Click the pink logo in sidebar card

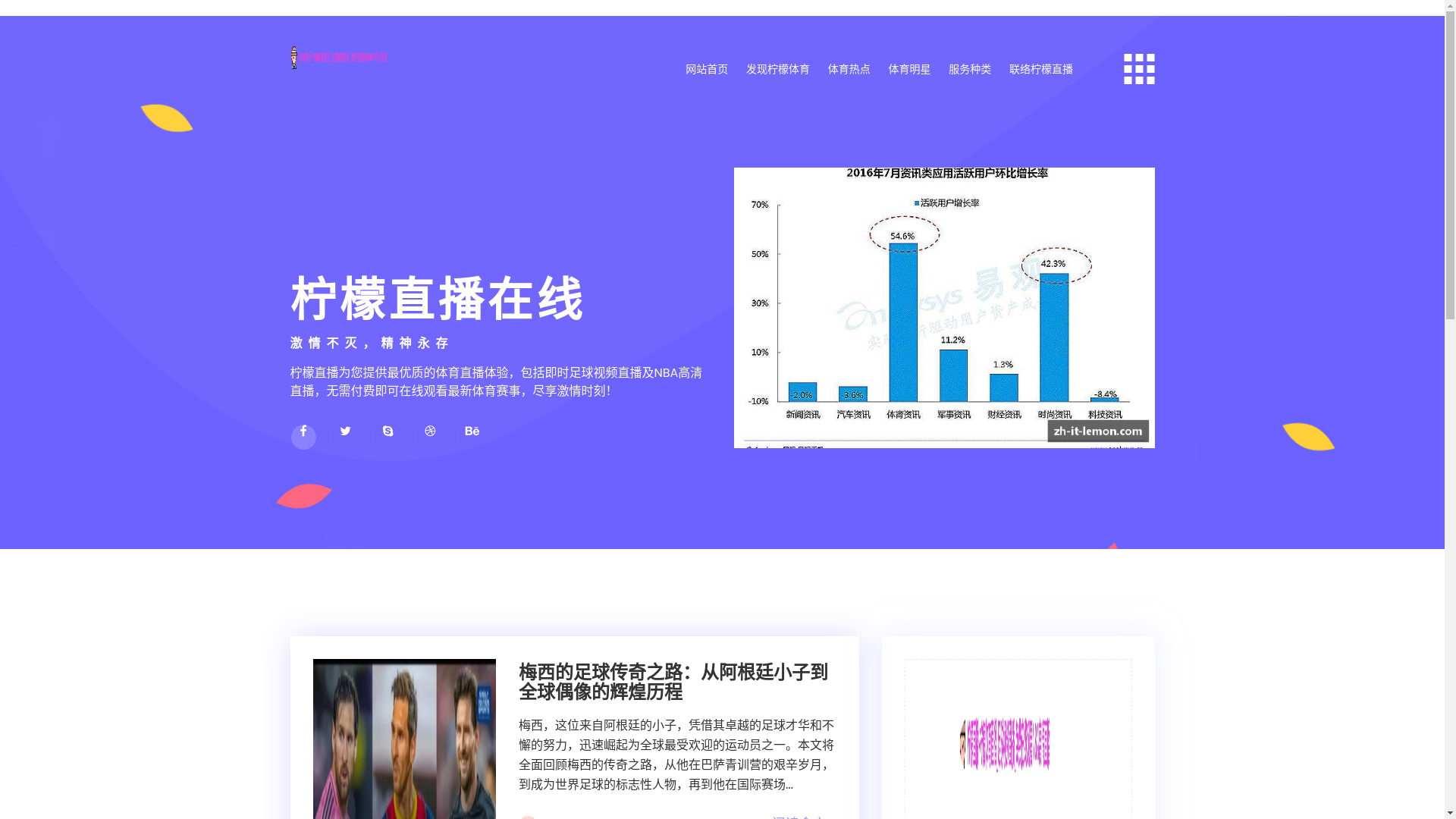coord(1005,745)
